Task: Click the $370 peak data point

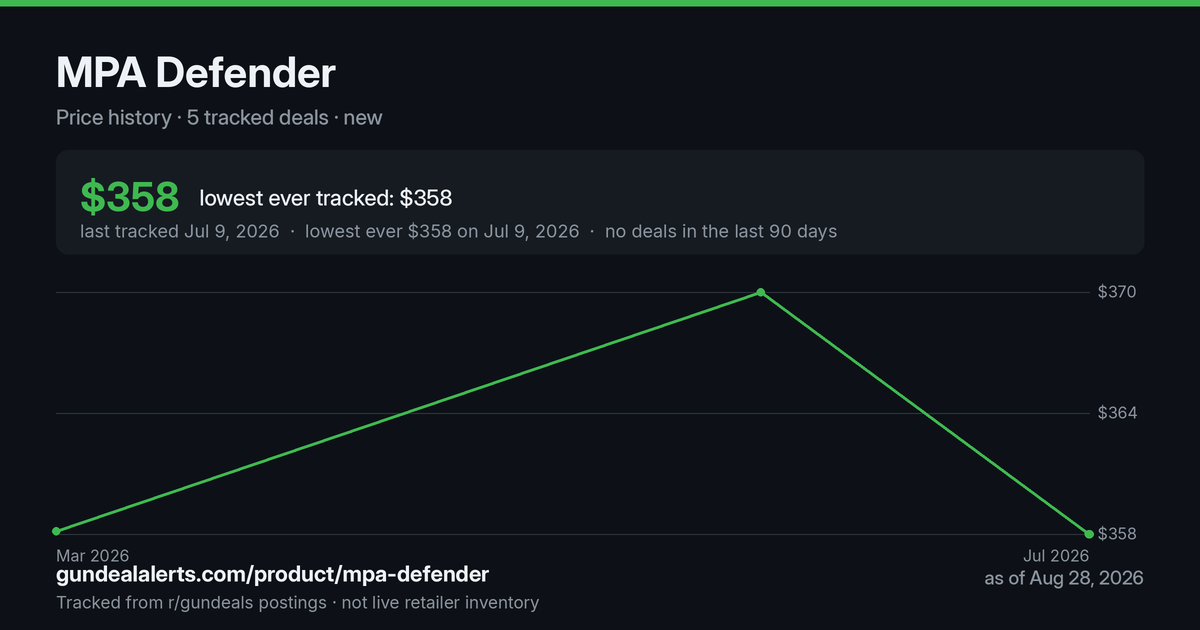Action: [761, 292]
